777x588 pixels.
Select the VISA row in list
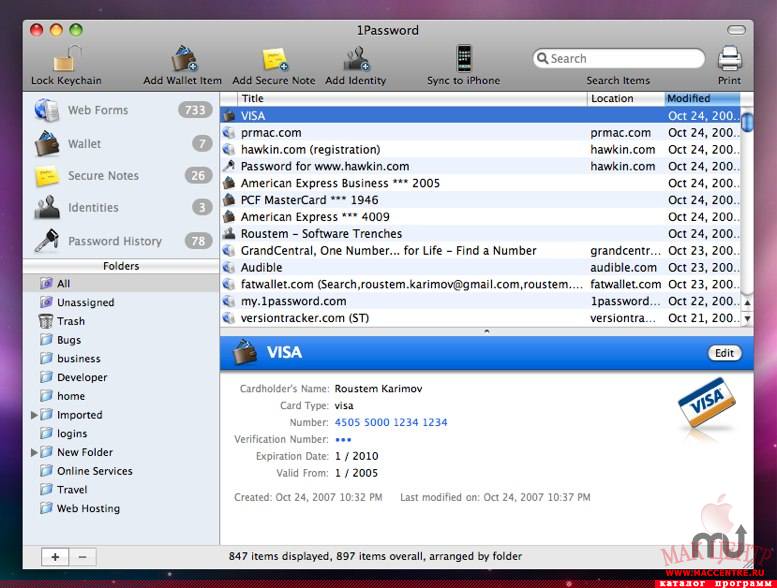[480, 116]
